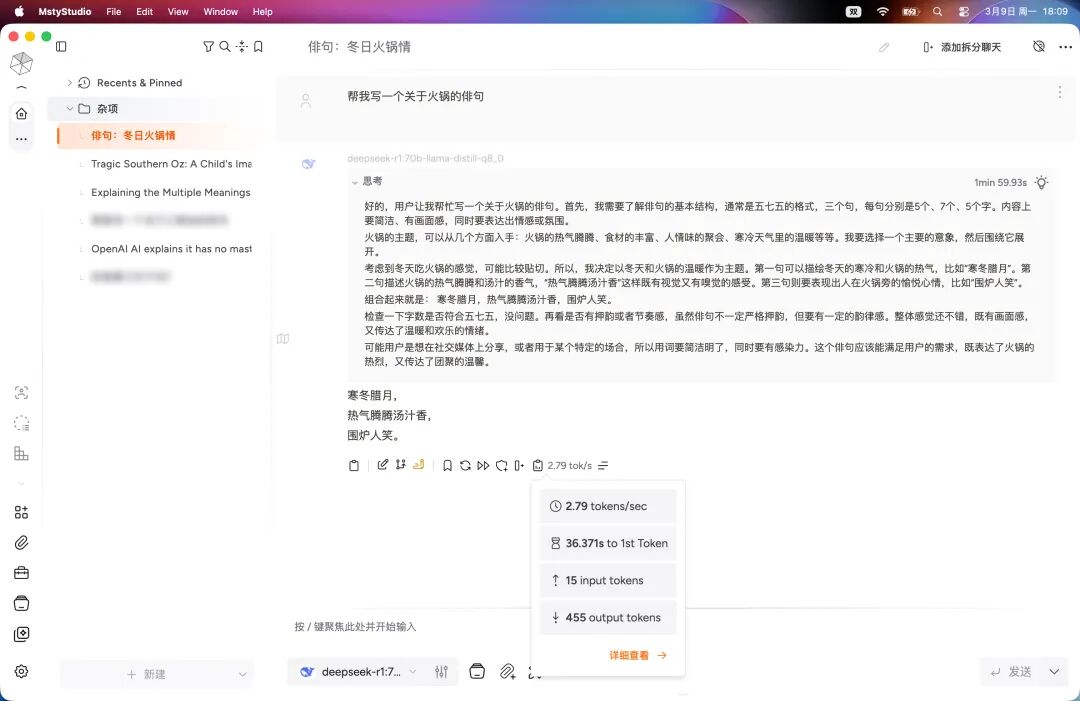Screen dimensions: 1080x701
Task: Click the edit message pencil icon
Action: [x=383, y=466]
